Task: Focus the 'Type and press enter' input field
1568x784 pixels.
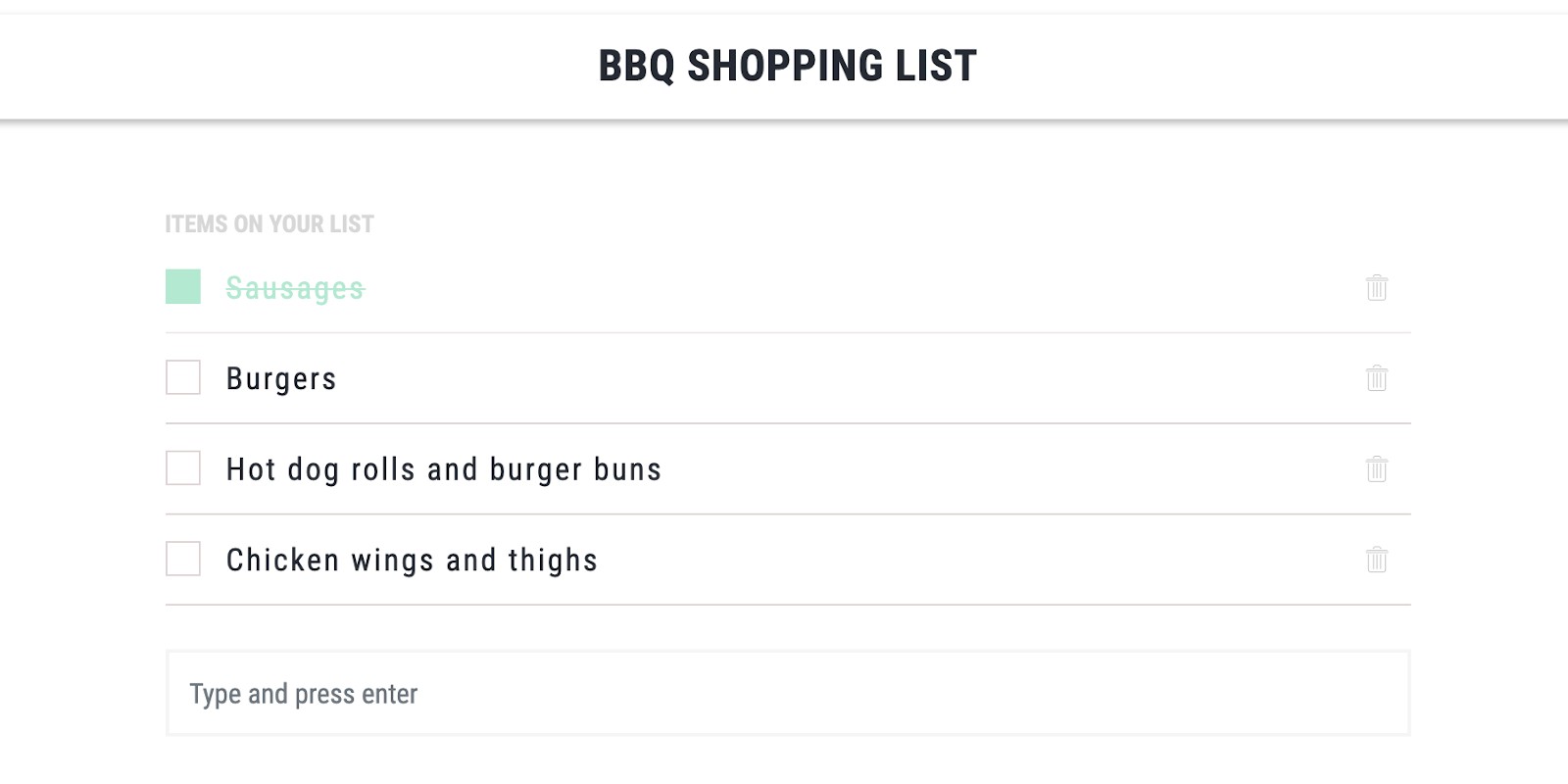Action: (787, 694)
